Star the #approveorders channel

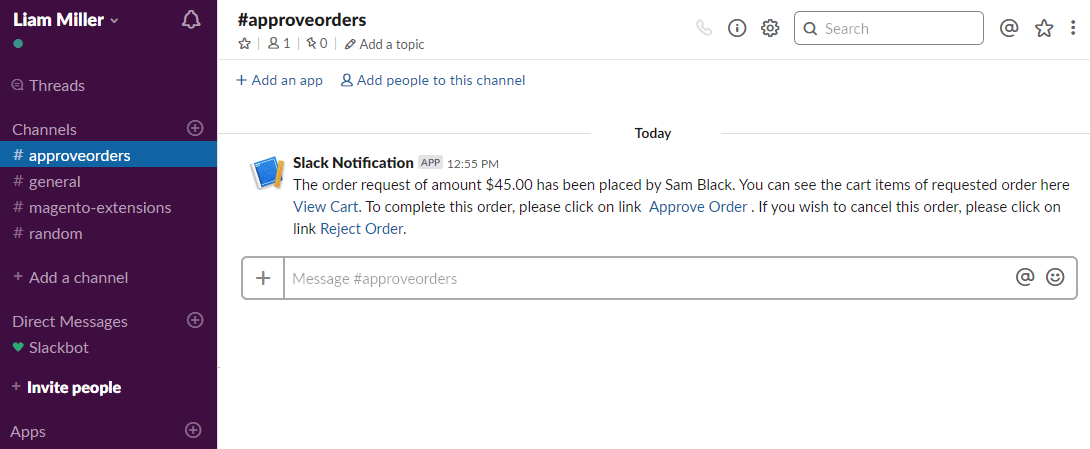tap(244, 43)
